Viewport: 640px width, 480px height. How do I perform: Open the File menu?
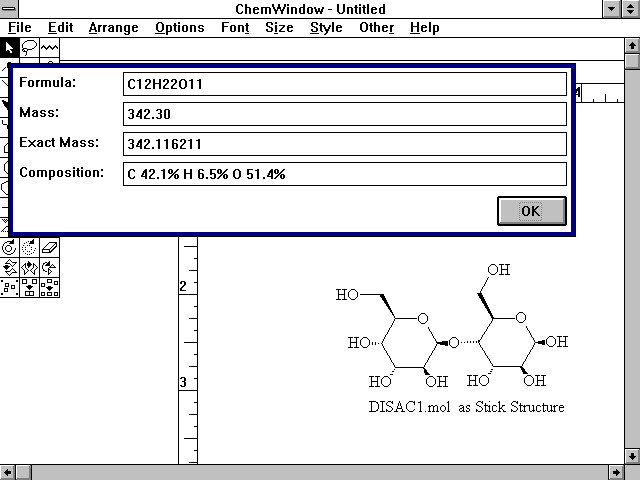pyautogui.click(x=20, y=28)
